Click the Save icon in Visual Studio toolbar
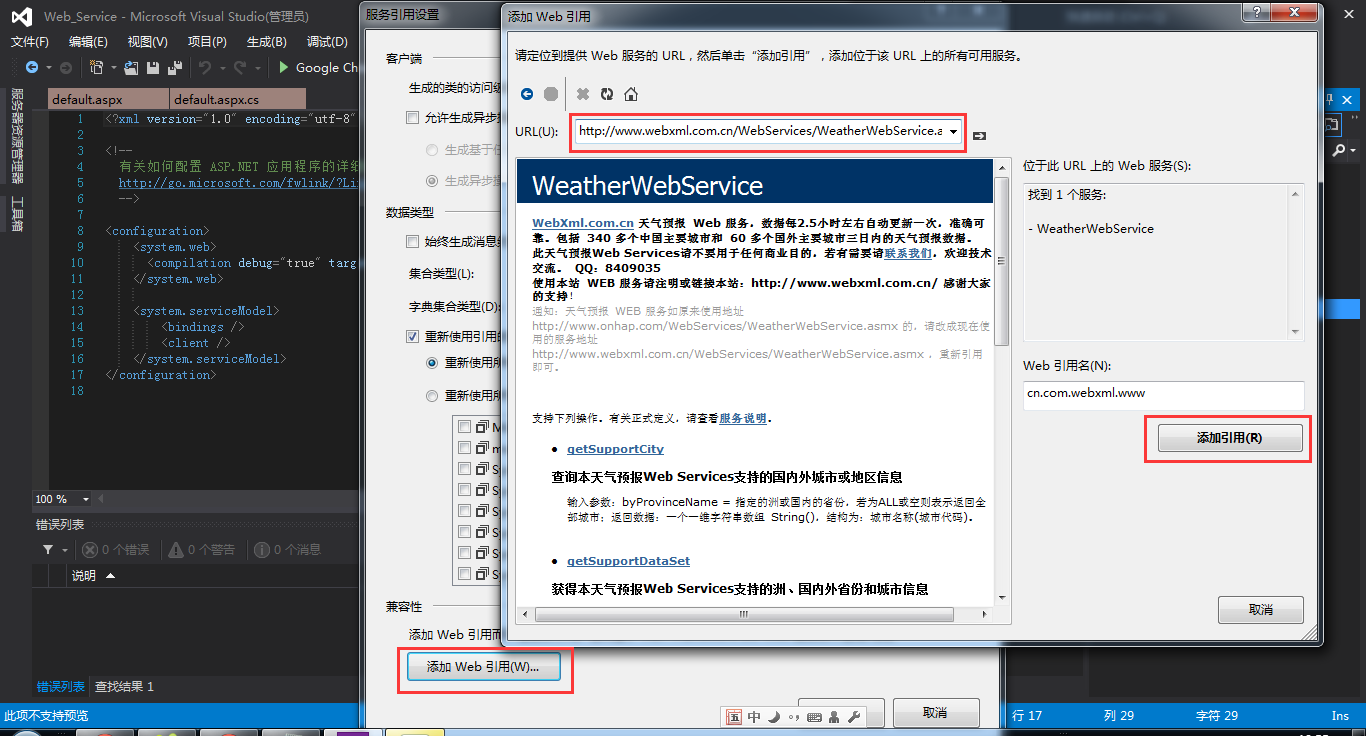This screenshot has width=1366, height=736. [153, 67]
